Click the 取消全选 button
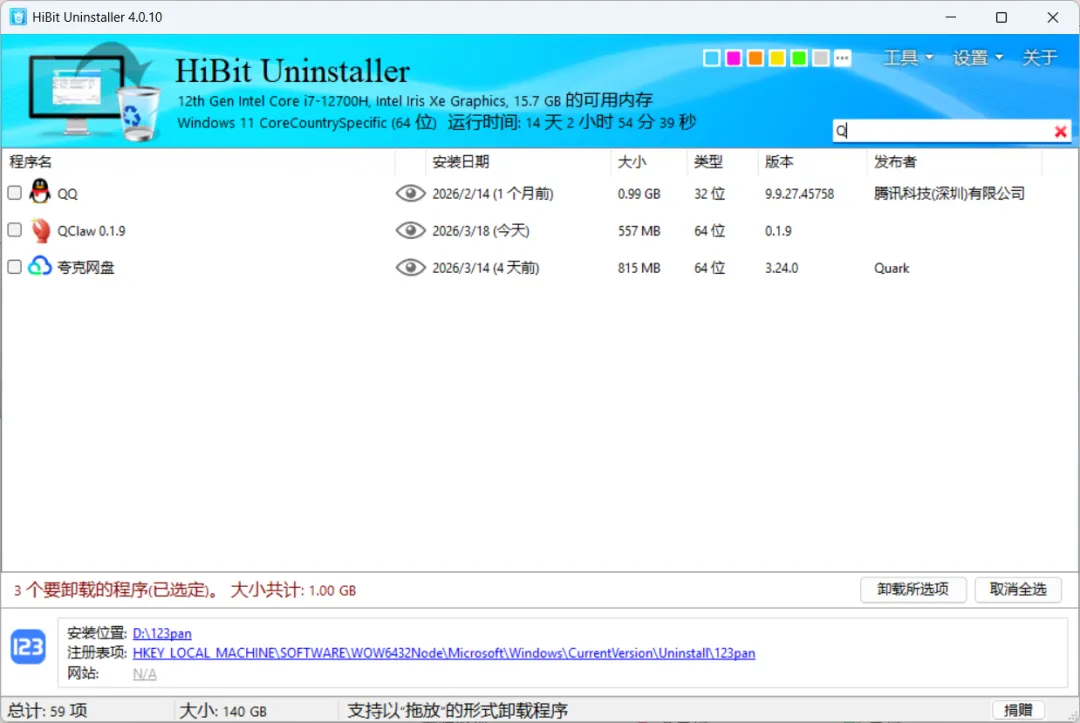 [1017, 589]
